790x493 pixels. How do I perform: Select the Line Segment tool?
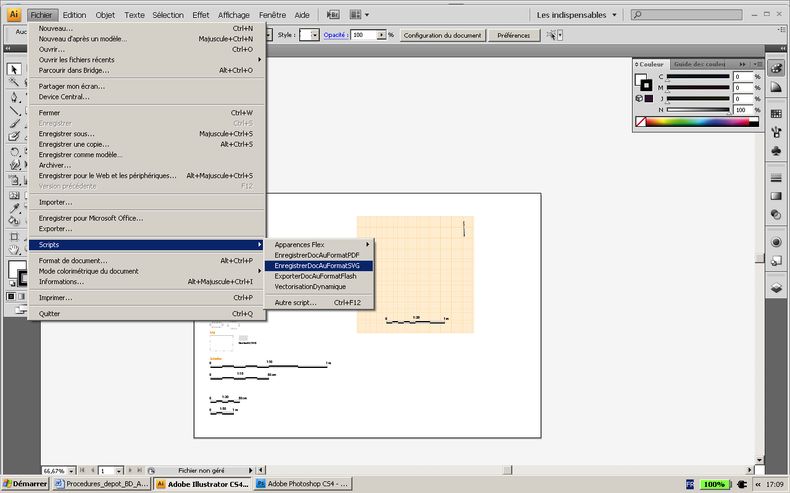pos(14,111)
